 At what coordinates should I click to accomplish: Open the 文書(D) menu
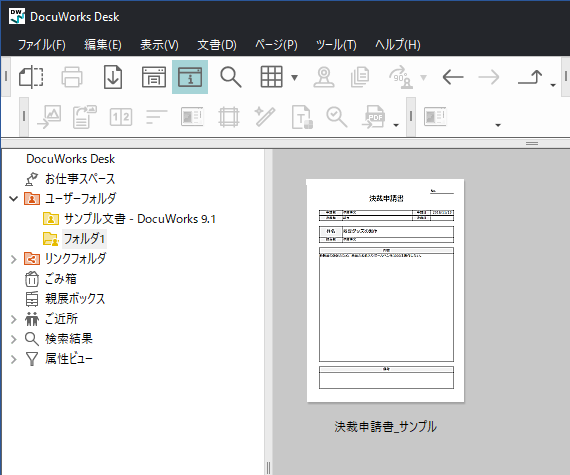pos(217,45)
